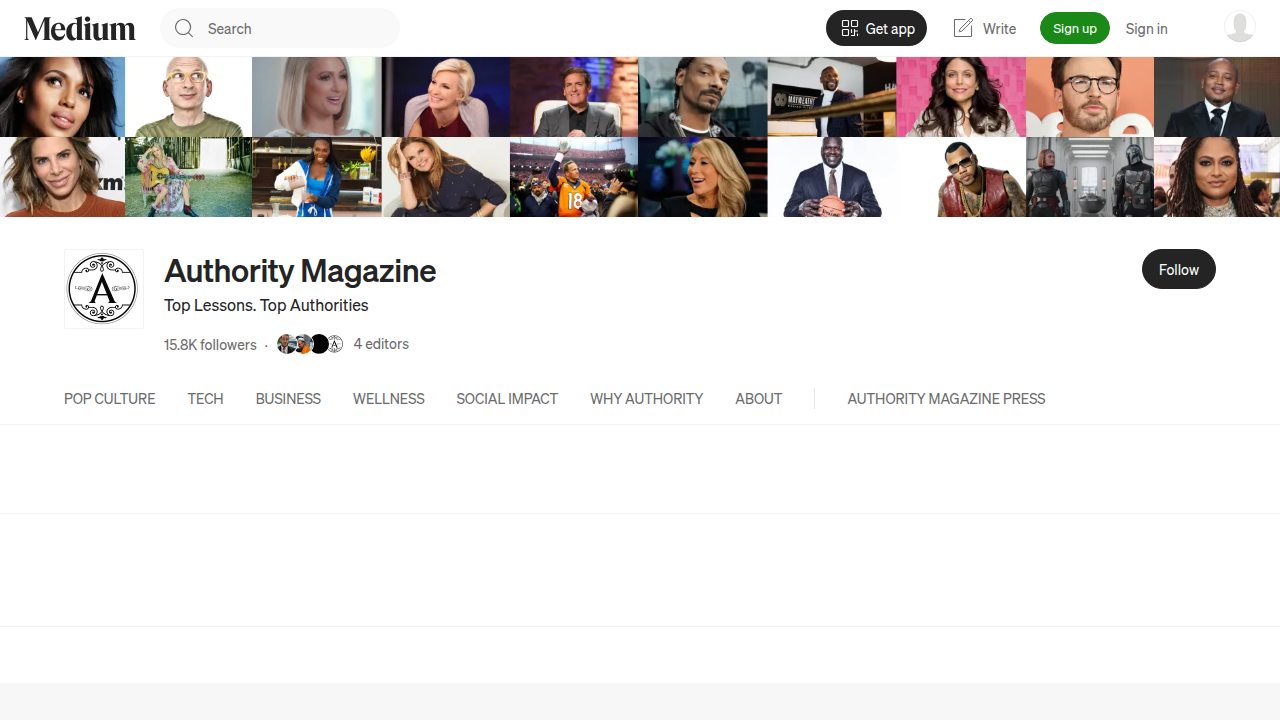The width and height of the screenshot is (1280, 720).
Task: Open AUTHORITY MAGAZINE PRESS link
Action: click(x=946, y=399)
